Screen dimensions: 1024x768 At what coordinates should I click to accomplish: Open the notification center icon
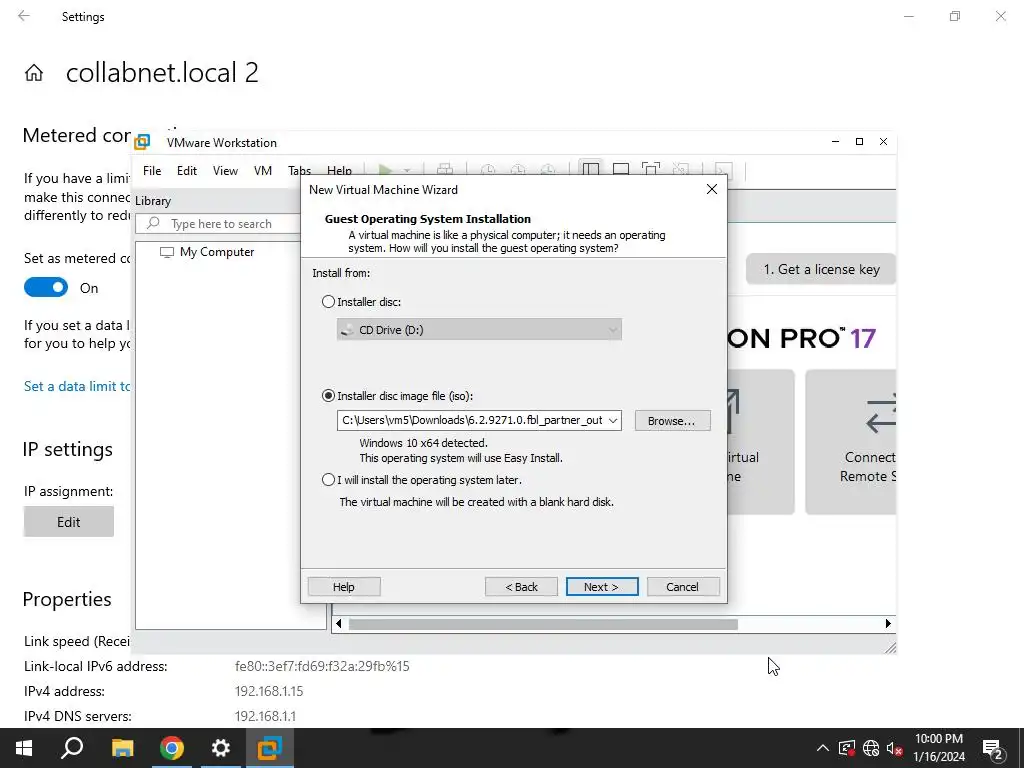(993, 750)
